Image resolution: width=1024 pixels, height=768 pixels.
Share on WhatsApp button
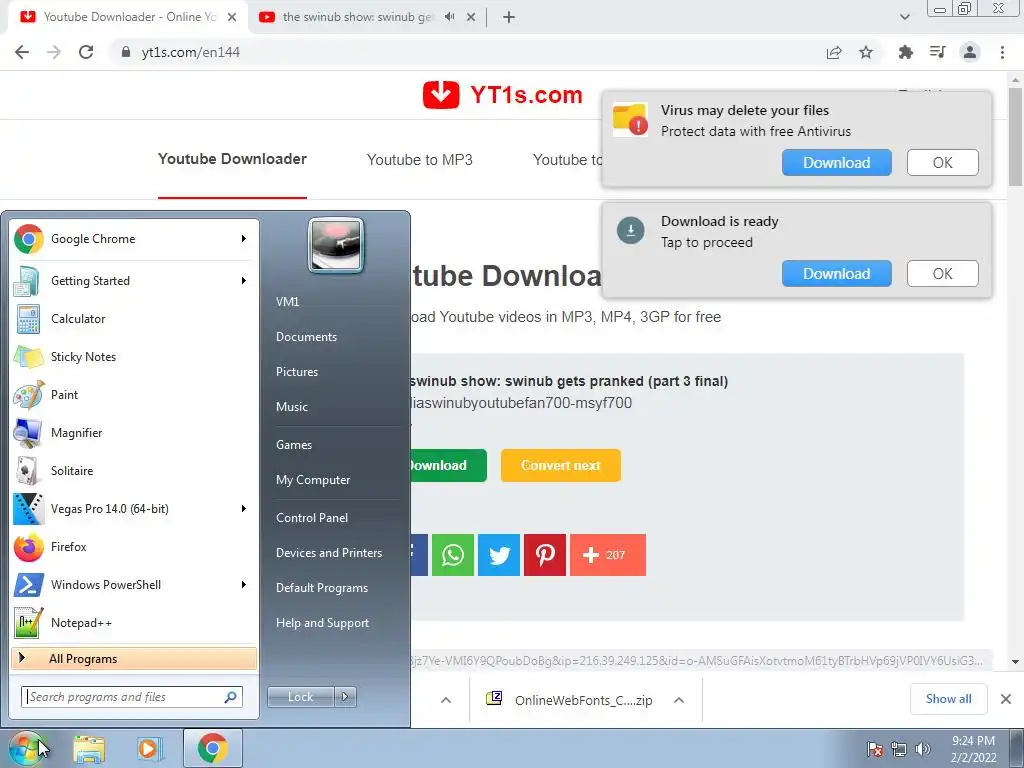[453, 555]
